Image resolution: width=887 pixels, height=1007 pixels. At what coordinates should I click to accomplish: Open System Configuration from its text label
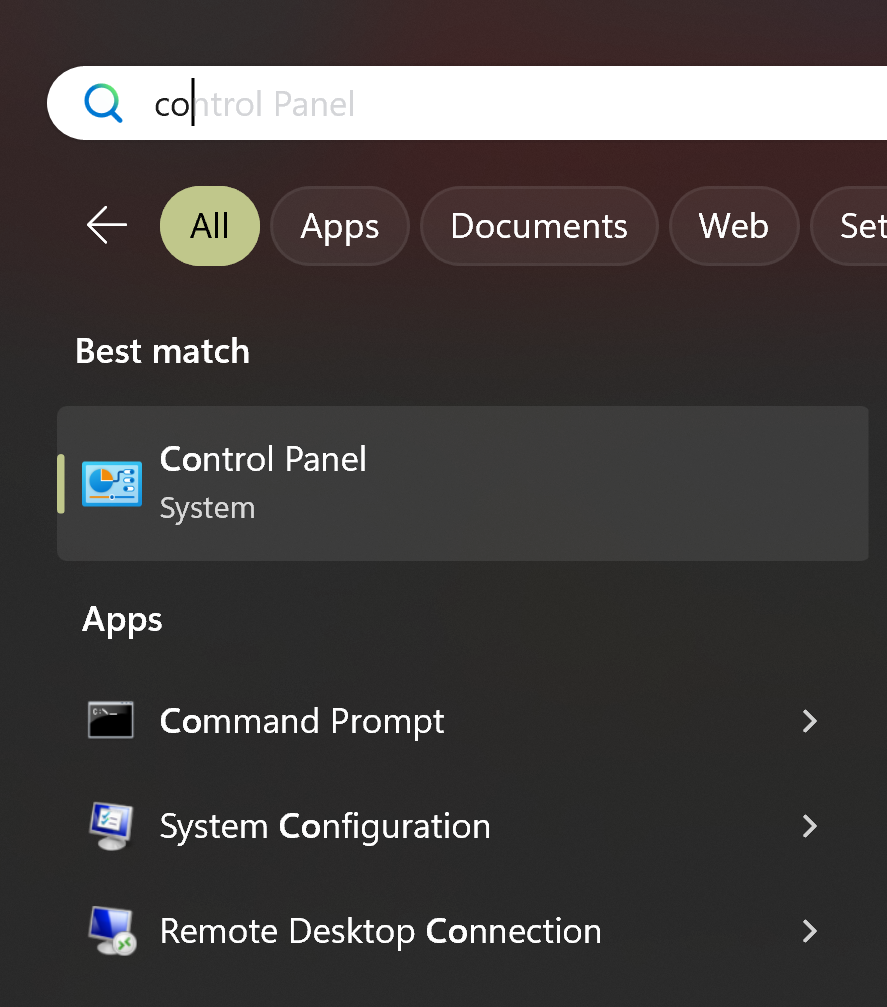click(325, 826)
